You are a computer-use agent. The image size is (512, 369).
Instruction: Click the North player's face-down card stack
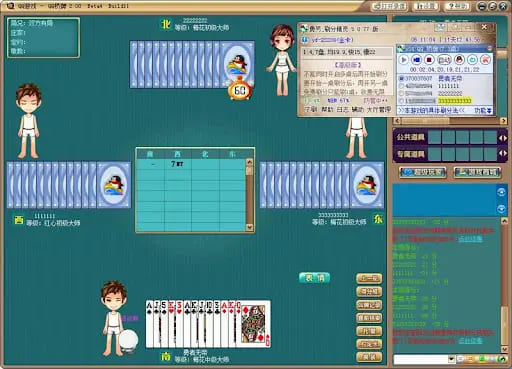click(192, 64)
